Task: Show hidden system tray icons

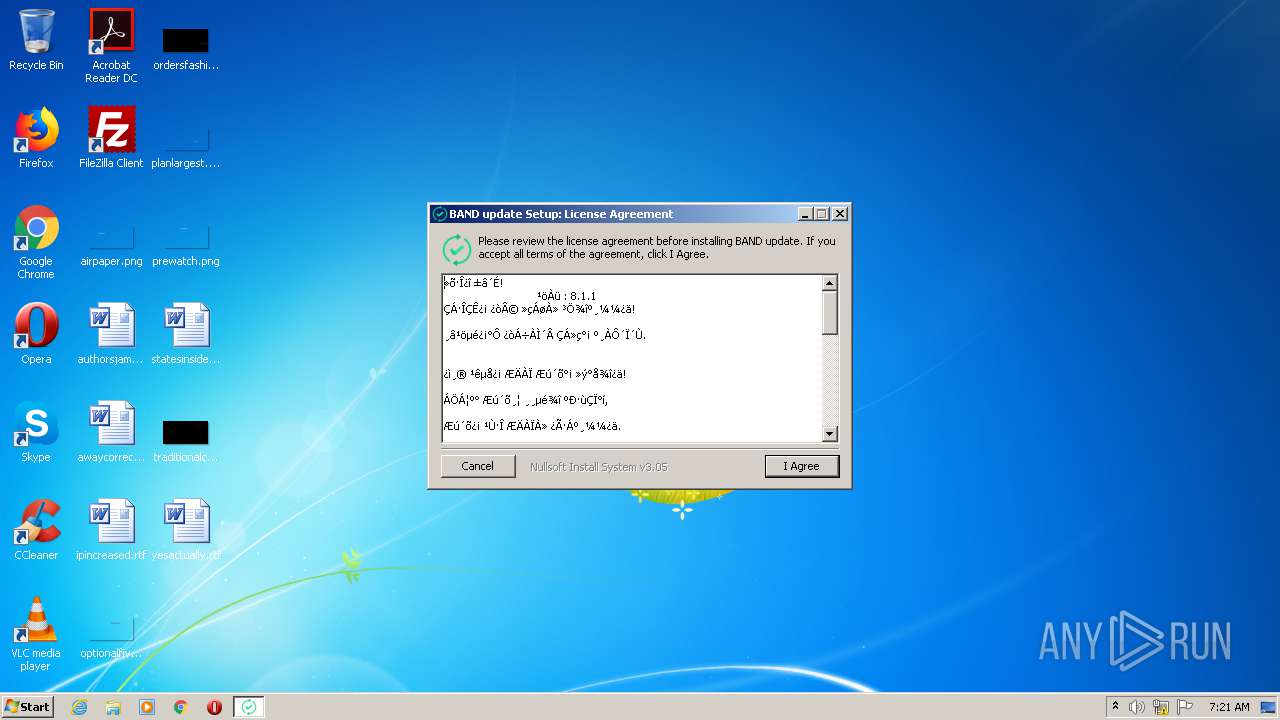Action: coord(1115,707)
